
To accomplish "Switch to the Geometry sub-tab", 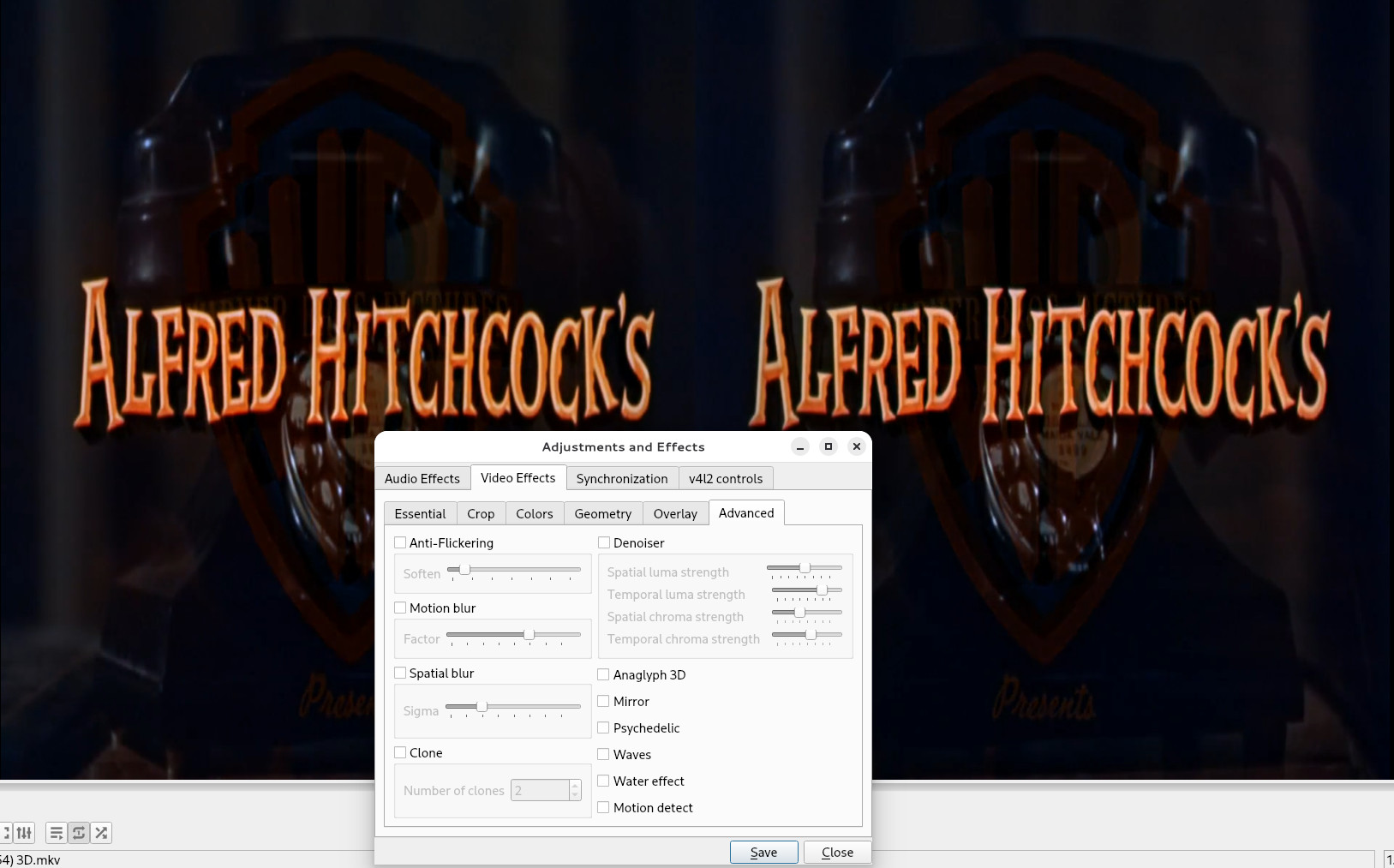I will [603, 513].
